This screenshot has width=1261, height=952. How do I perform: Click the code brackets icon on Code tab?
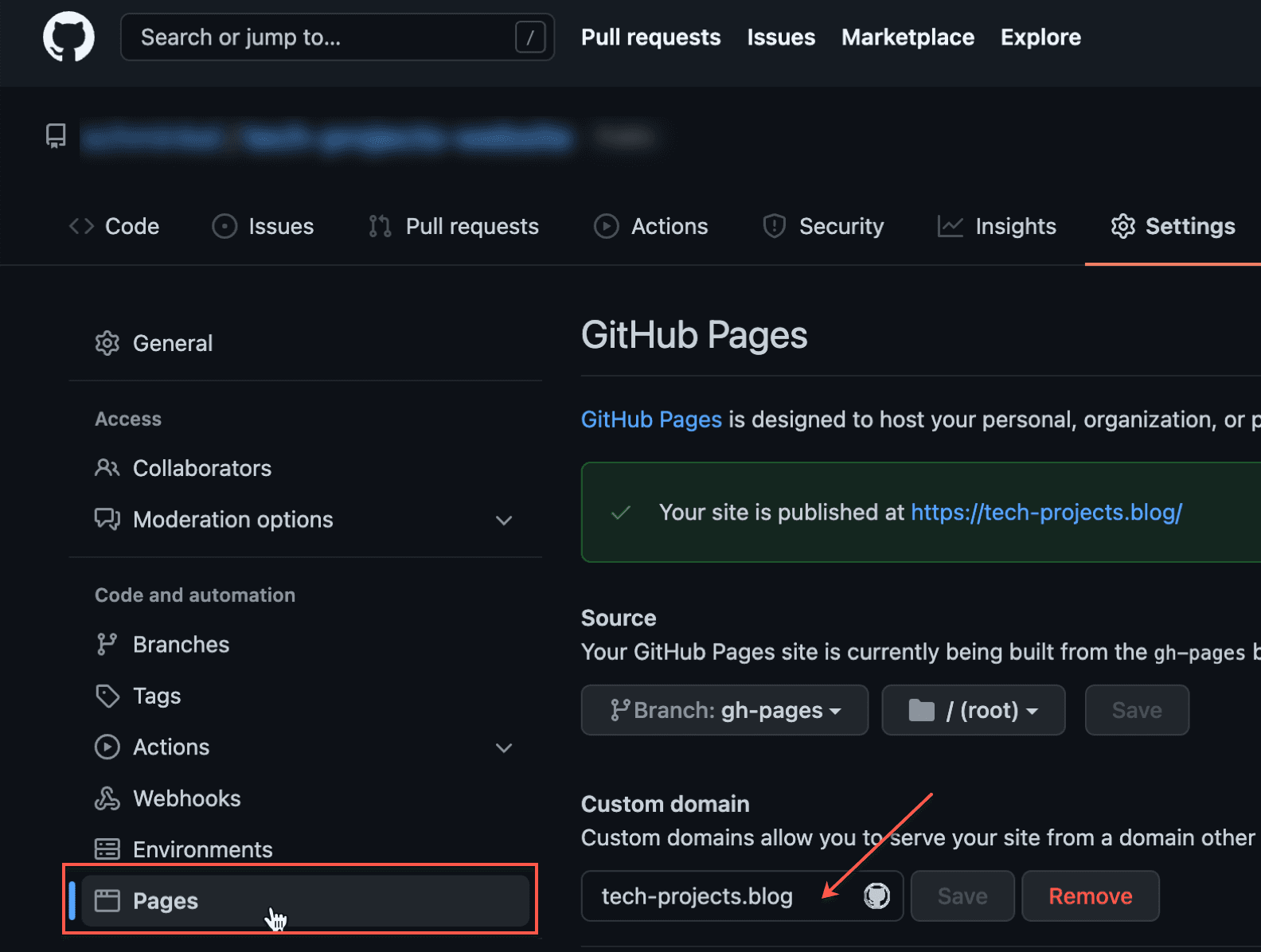tap(81, 226)
